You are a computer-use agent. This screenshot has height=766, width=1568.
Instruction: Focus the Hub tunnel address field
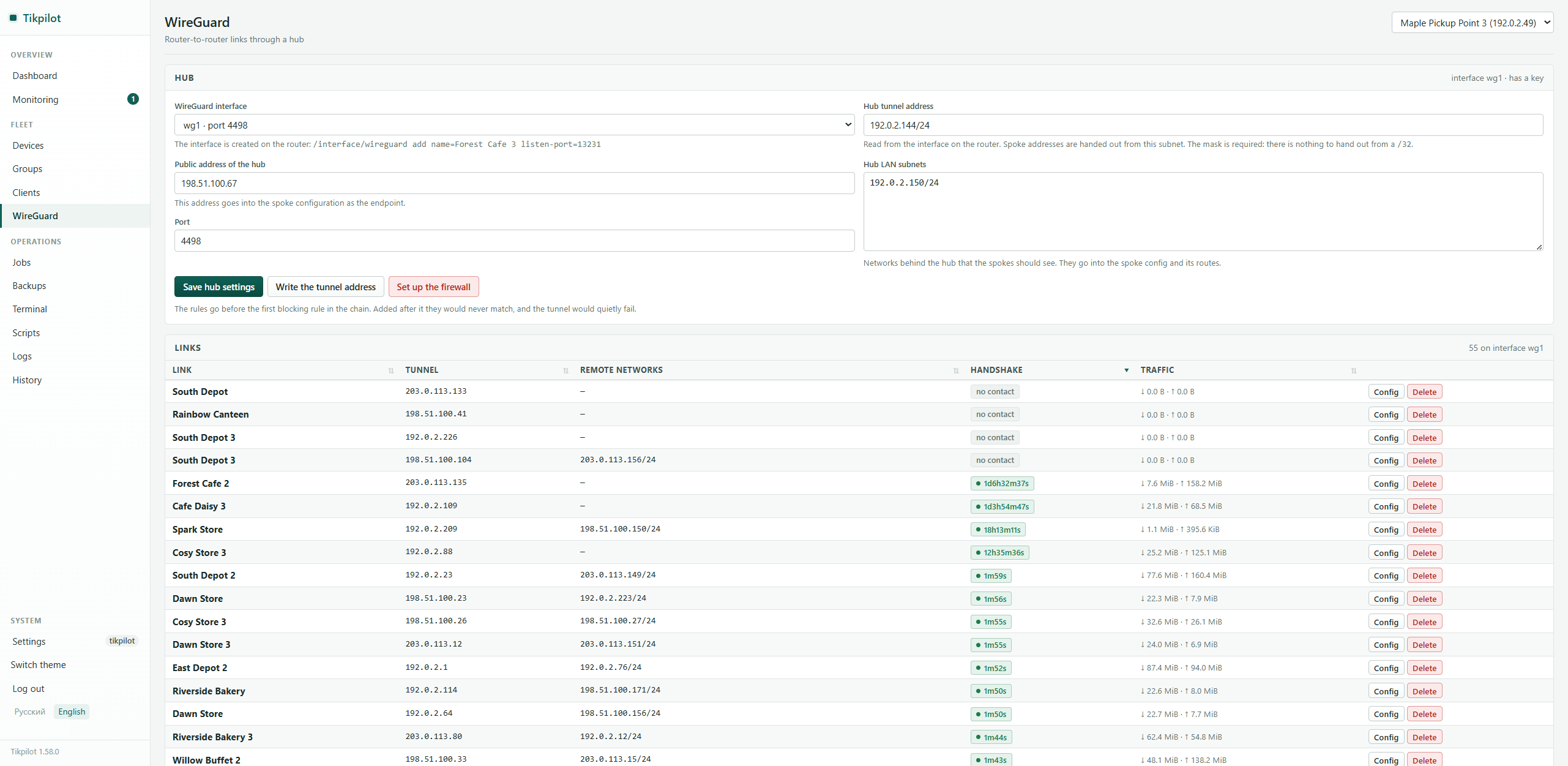point(1203,125)
